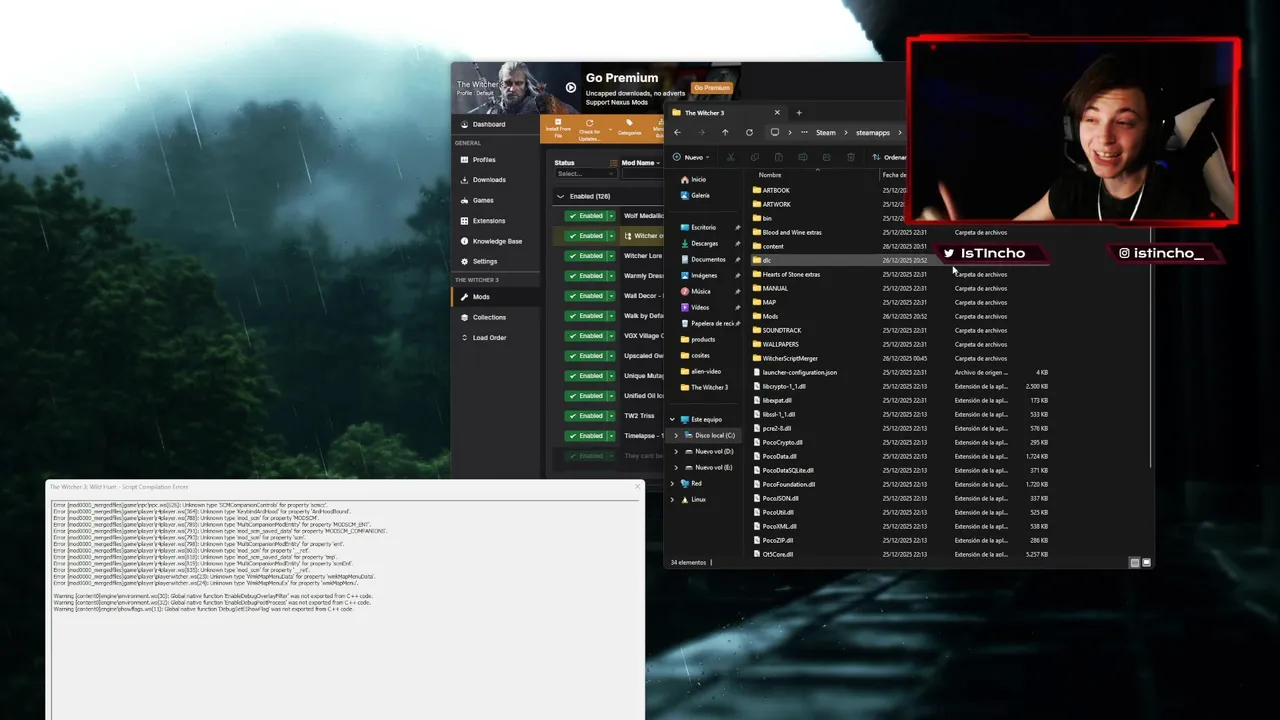
Task: Click the share icon in Explorer toolbar
Action: 826,157
